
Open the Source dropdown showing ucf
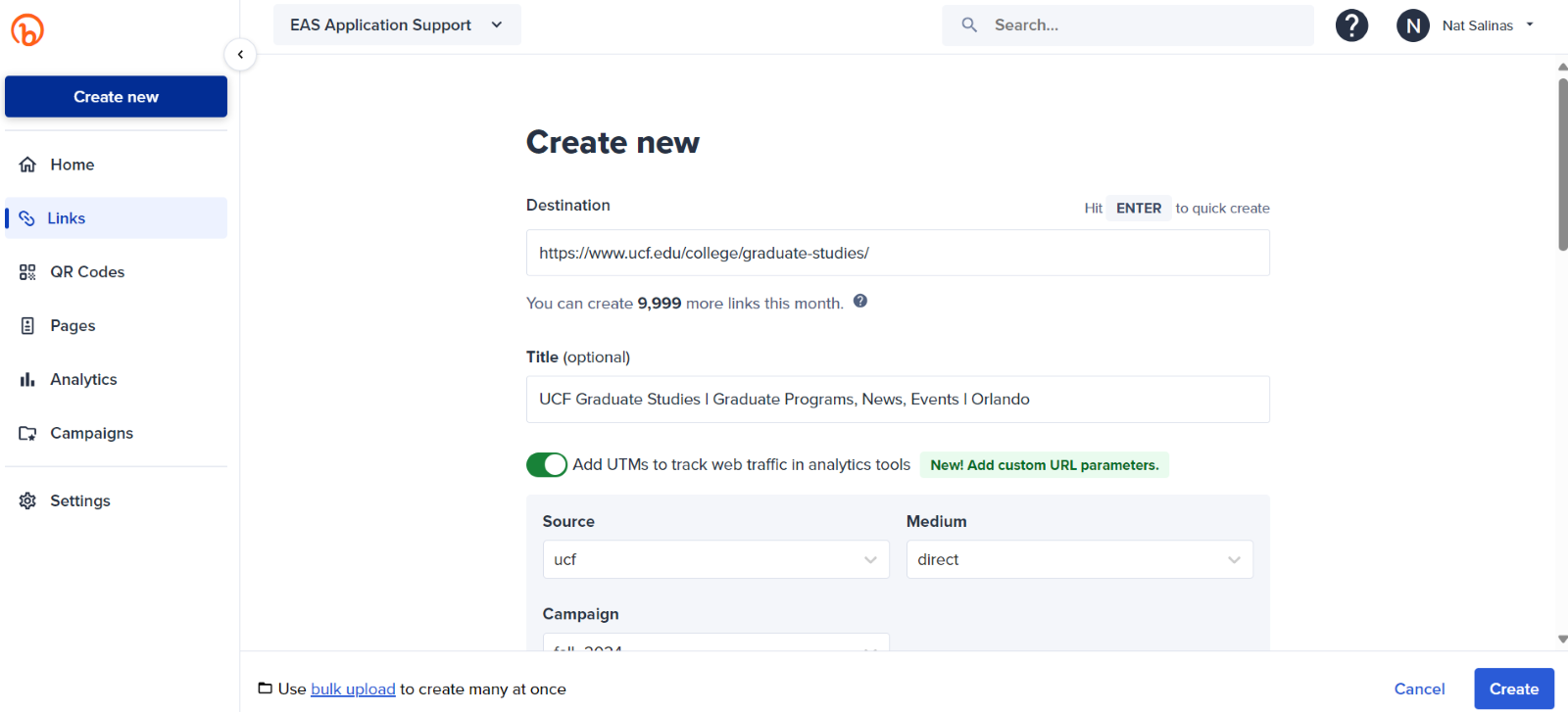click(x=715, y=559)
